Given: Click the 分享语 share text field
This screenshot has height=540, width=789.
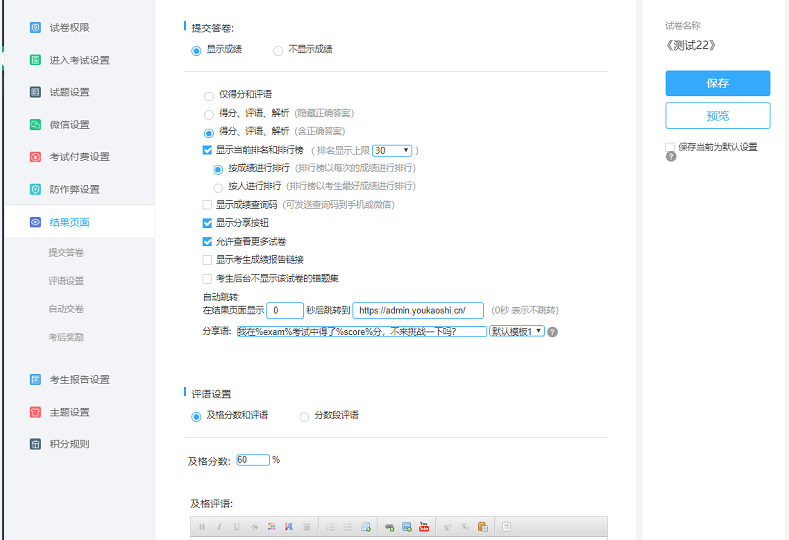Looking at the screenshot, I should (362, 331).
